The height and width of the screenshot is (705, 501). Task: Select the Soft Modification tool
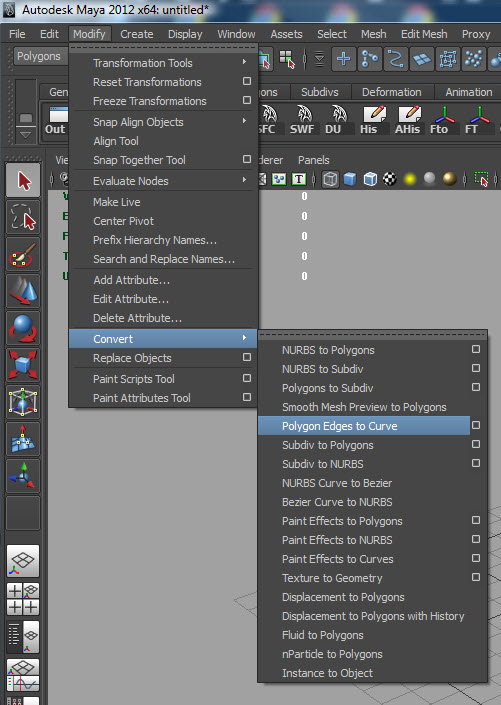coord(23,439)
